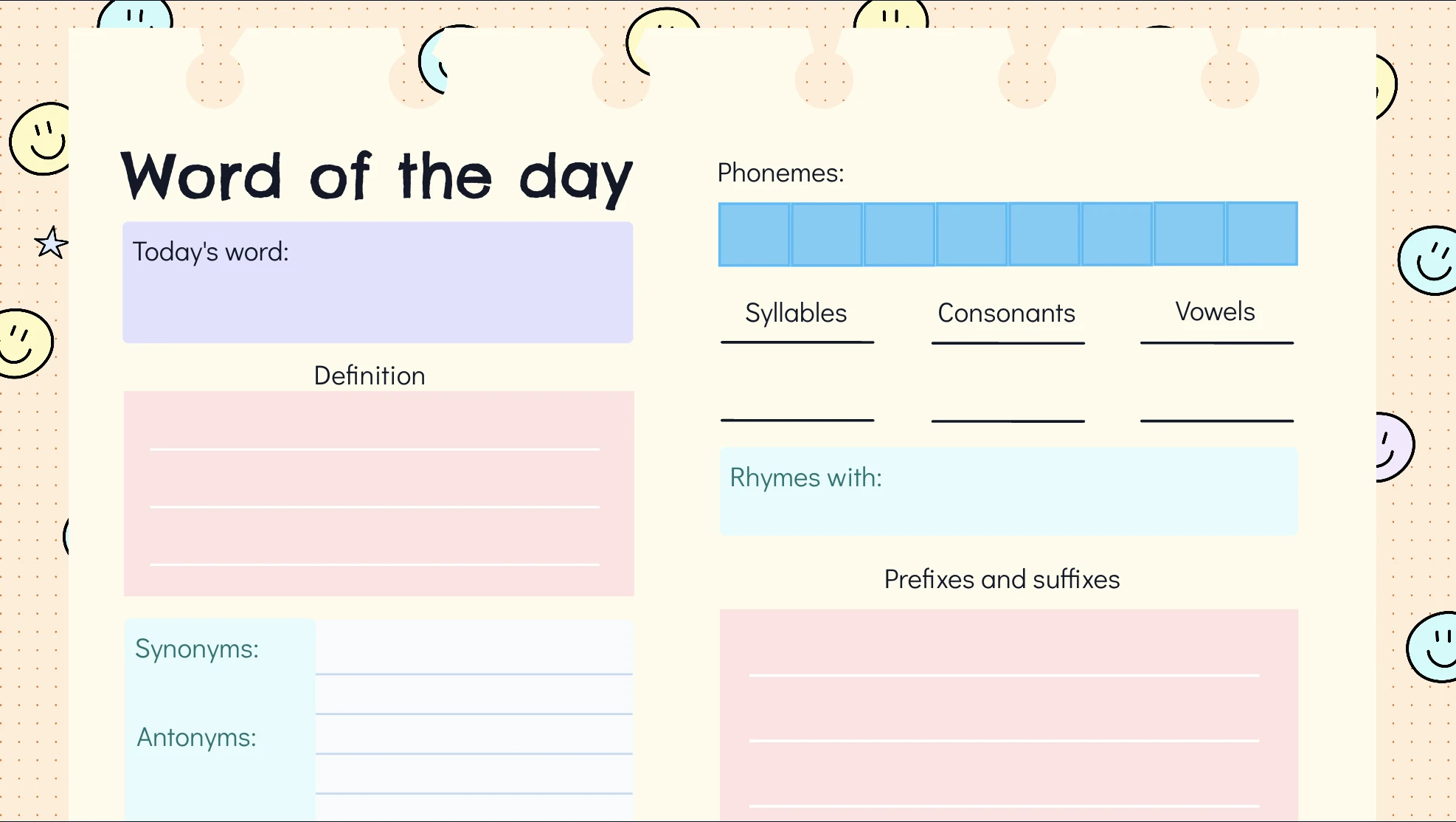Click the Today's word purple field
Image resolution: width=1456 pixels, height=822 pixels.
378,282
